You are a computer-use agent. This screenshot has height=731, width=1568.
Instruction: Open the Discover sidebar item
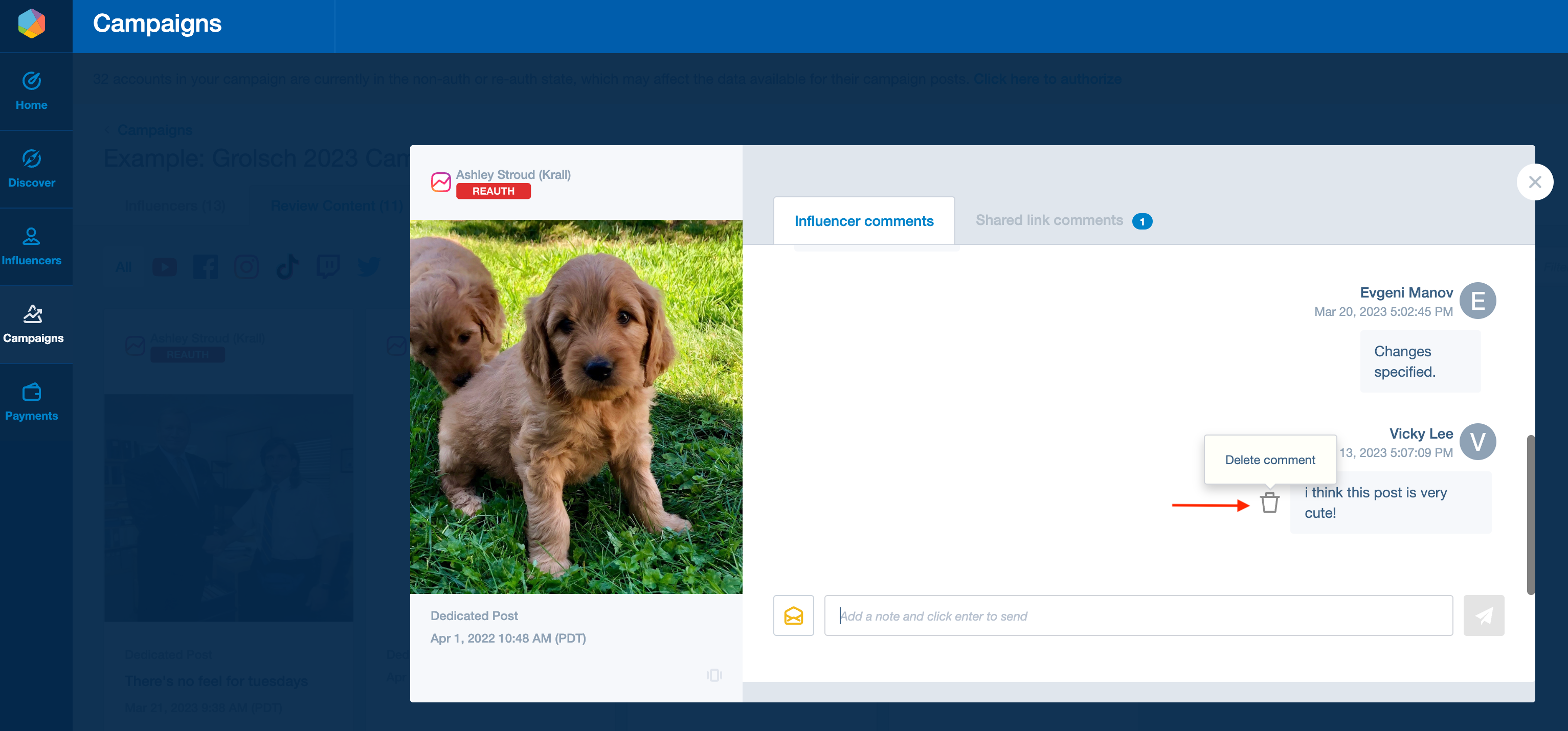click(32, 169)
